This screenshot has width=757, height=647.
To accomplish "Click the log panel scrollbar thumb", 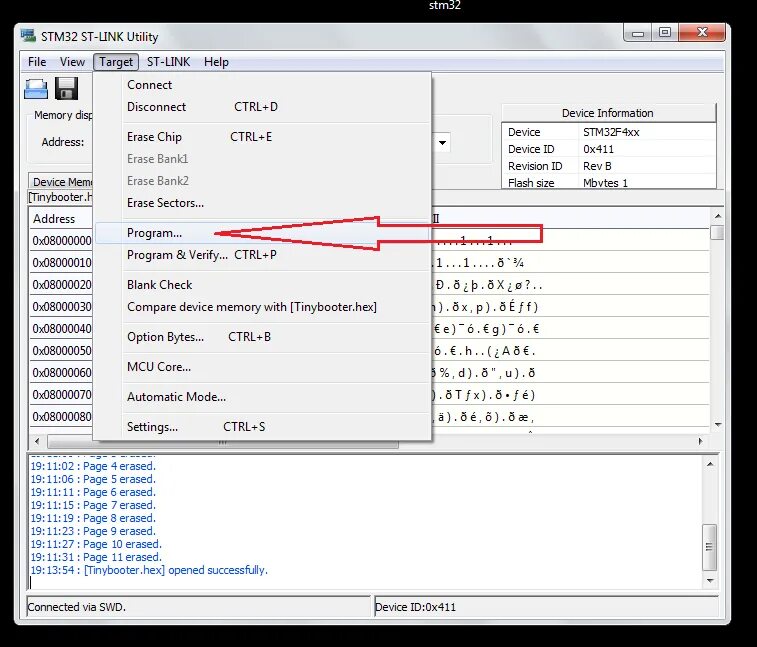I will tap(709, 547).
